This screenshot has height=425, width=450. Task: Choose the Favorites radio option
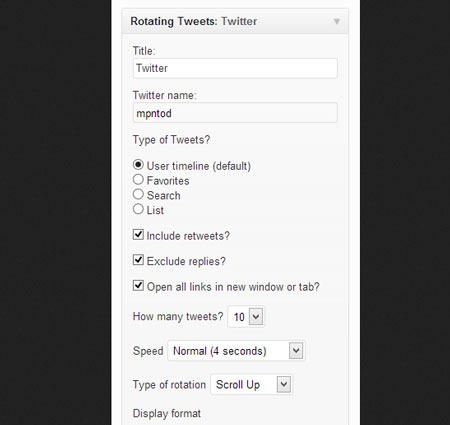[x=138, y=180]
